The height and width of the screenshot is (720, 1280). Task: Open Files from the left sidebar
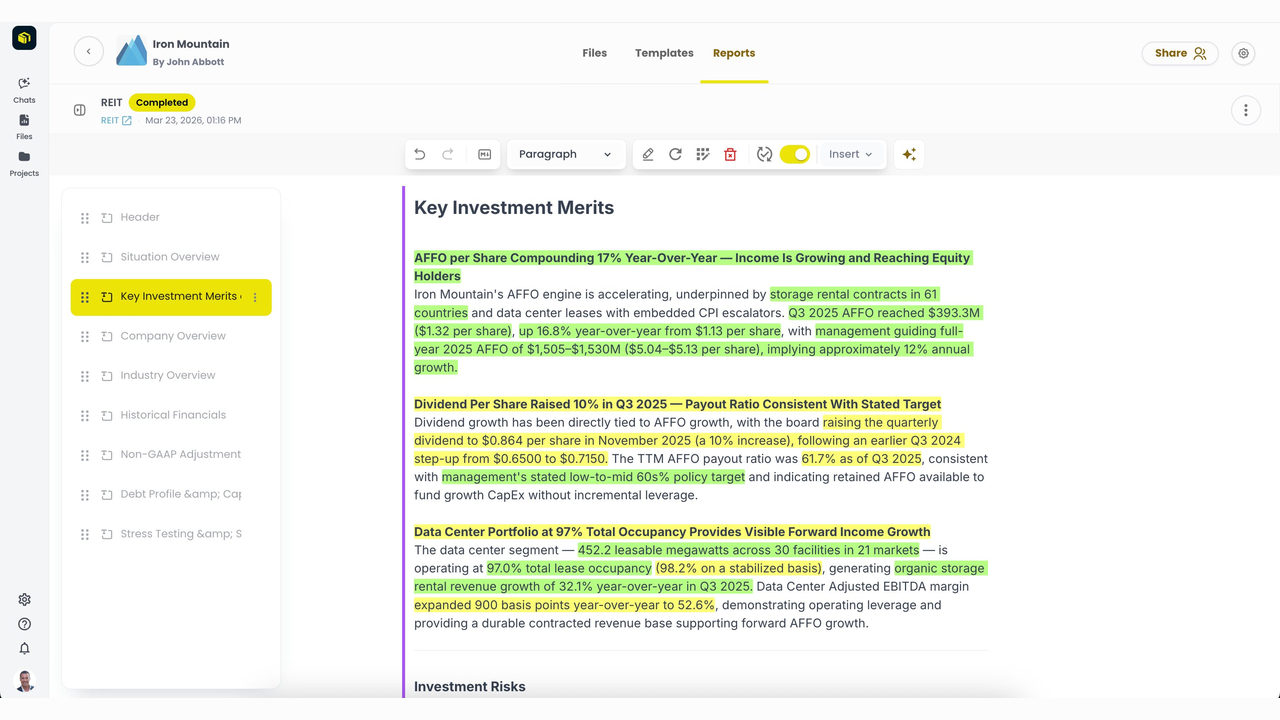24,127
